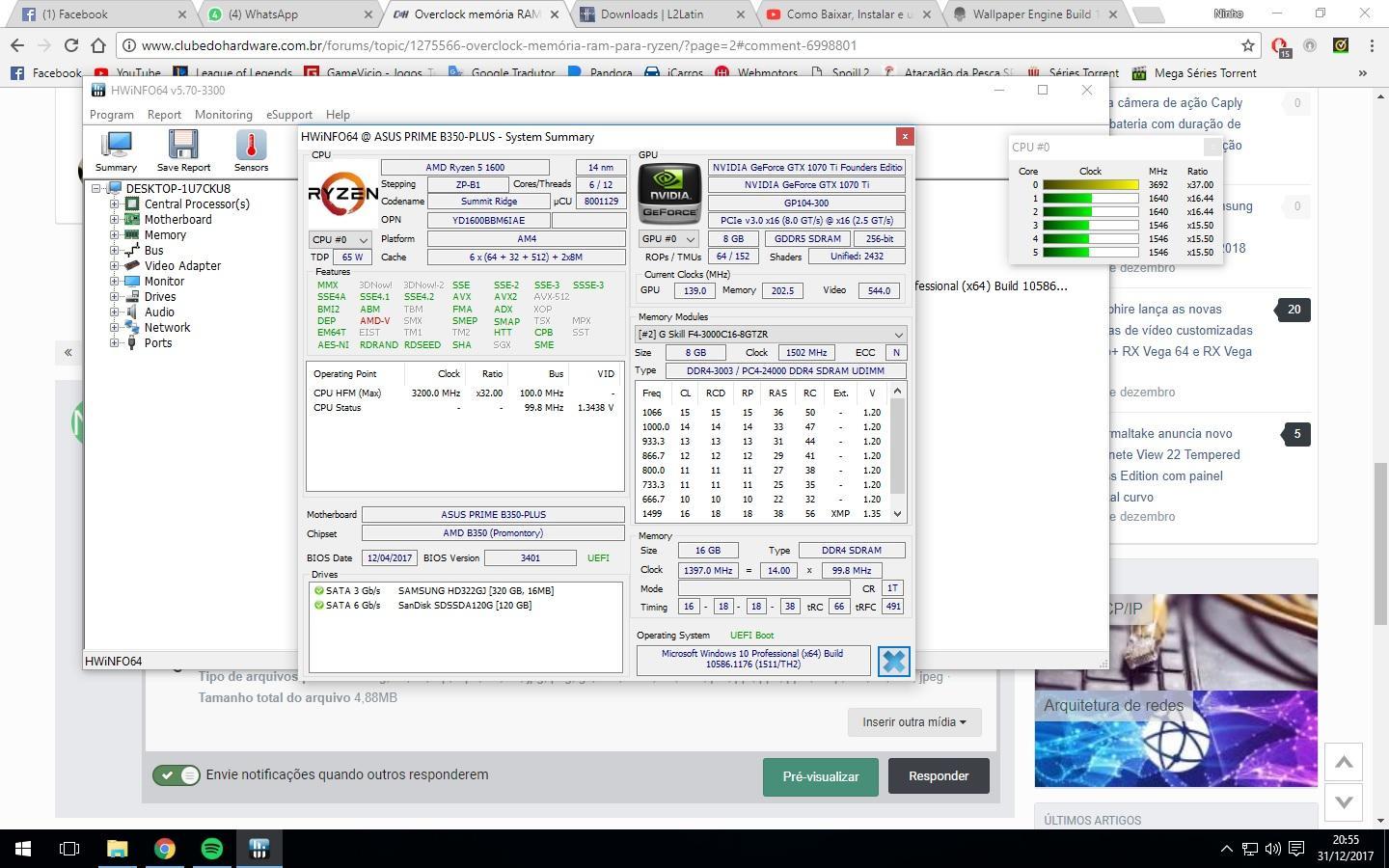Reload the page in Chrome

click(x=71, y=45)
